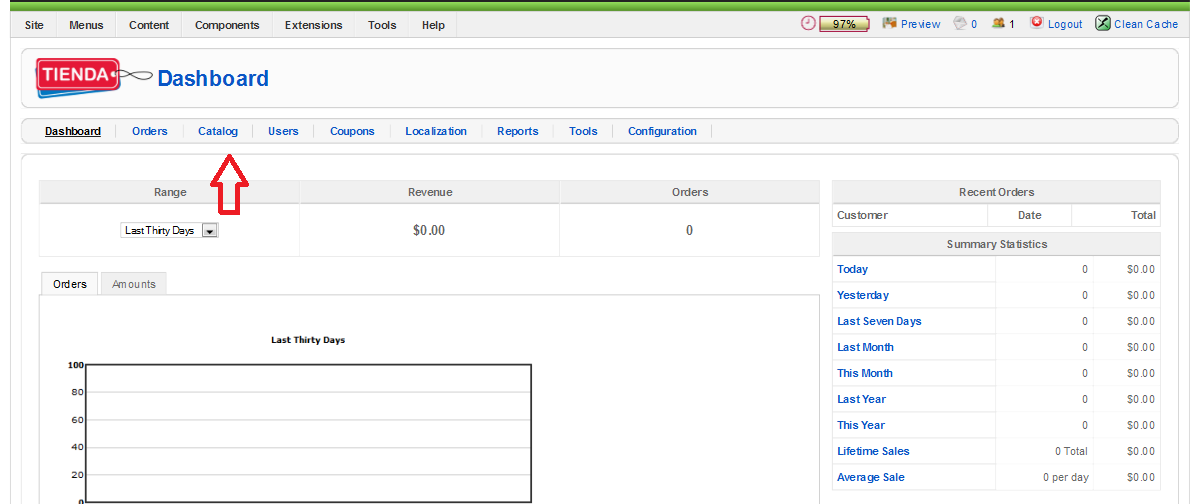Open the Orders submenu link
Screen dimensions: 1200x504
(150, 131)
